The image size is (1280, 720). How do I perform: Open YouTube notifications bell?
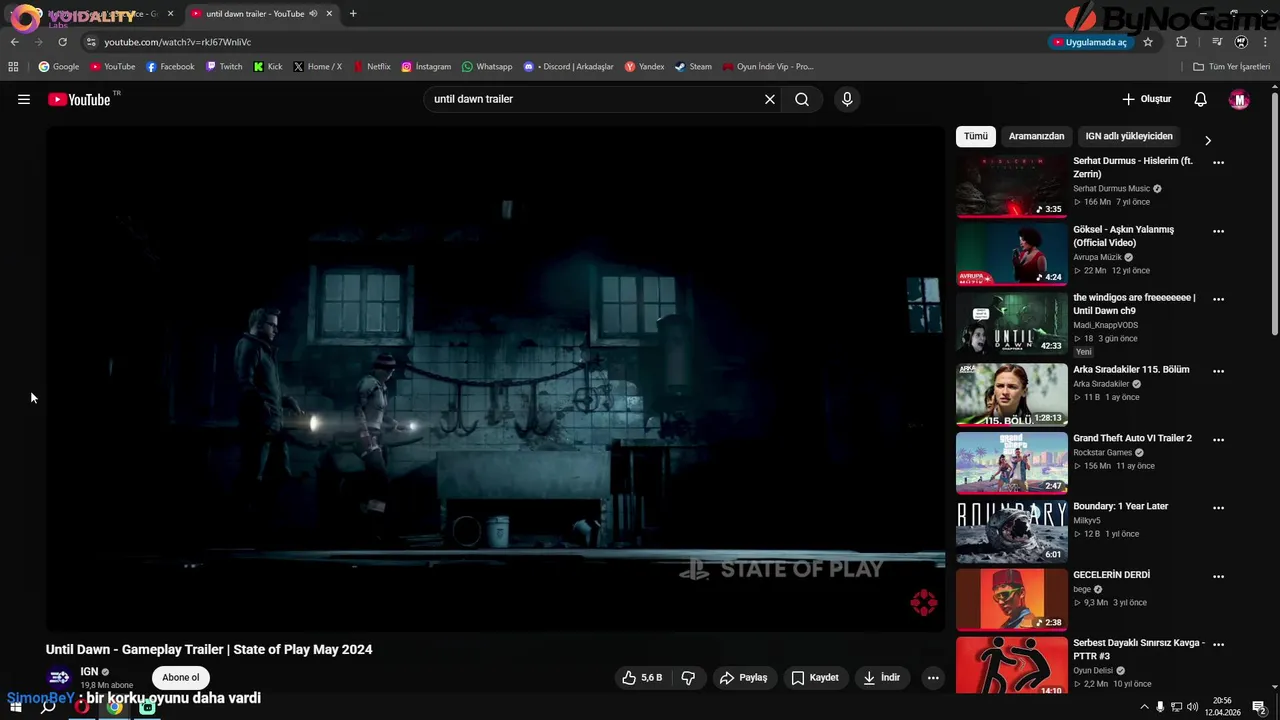point(1201,99)
